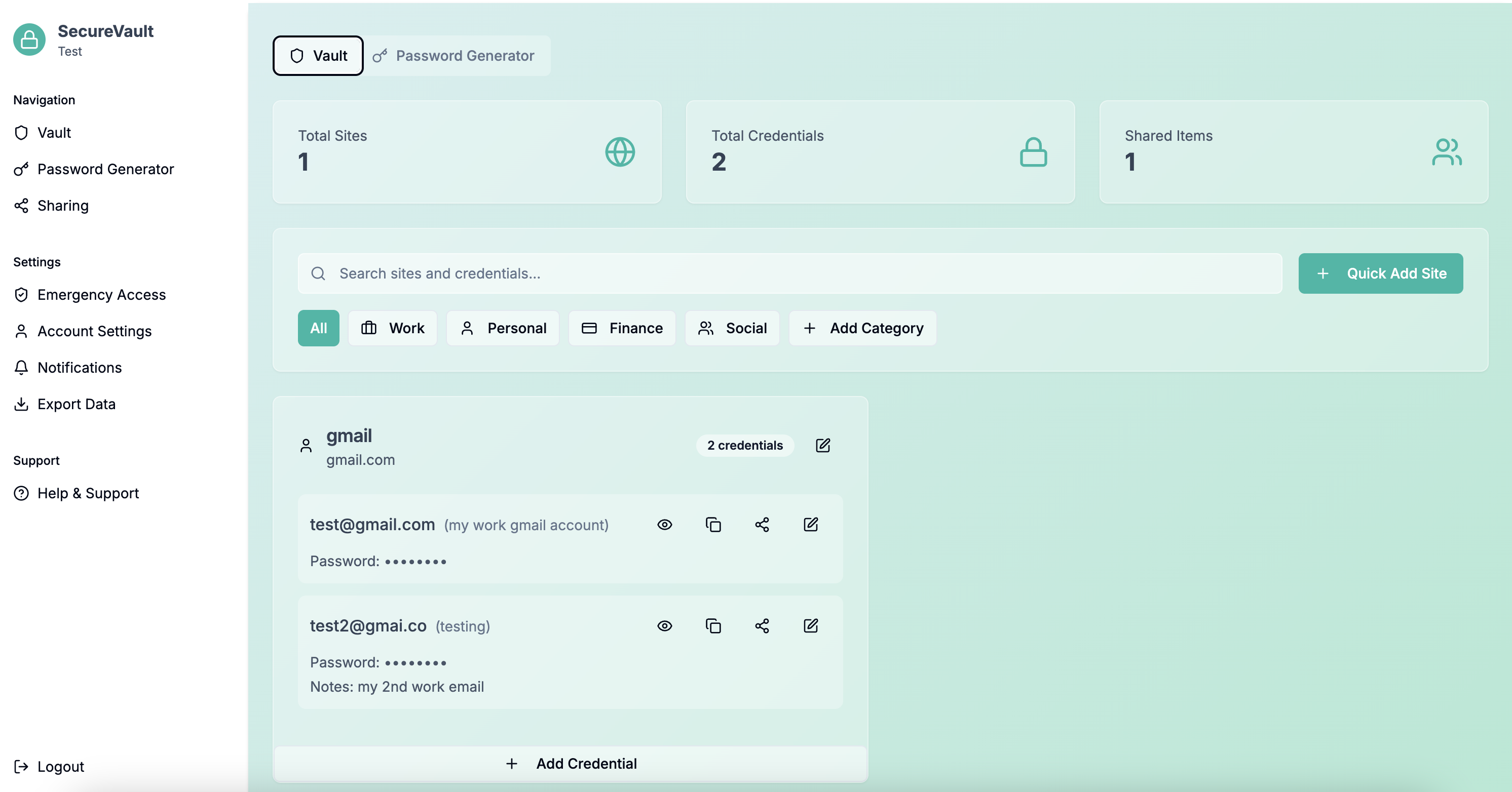Open Help & Support
This screenshot has height=792, width=1512.
88,493
